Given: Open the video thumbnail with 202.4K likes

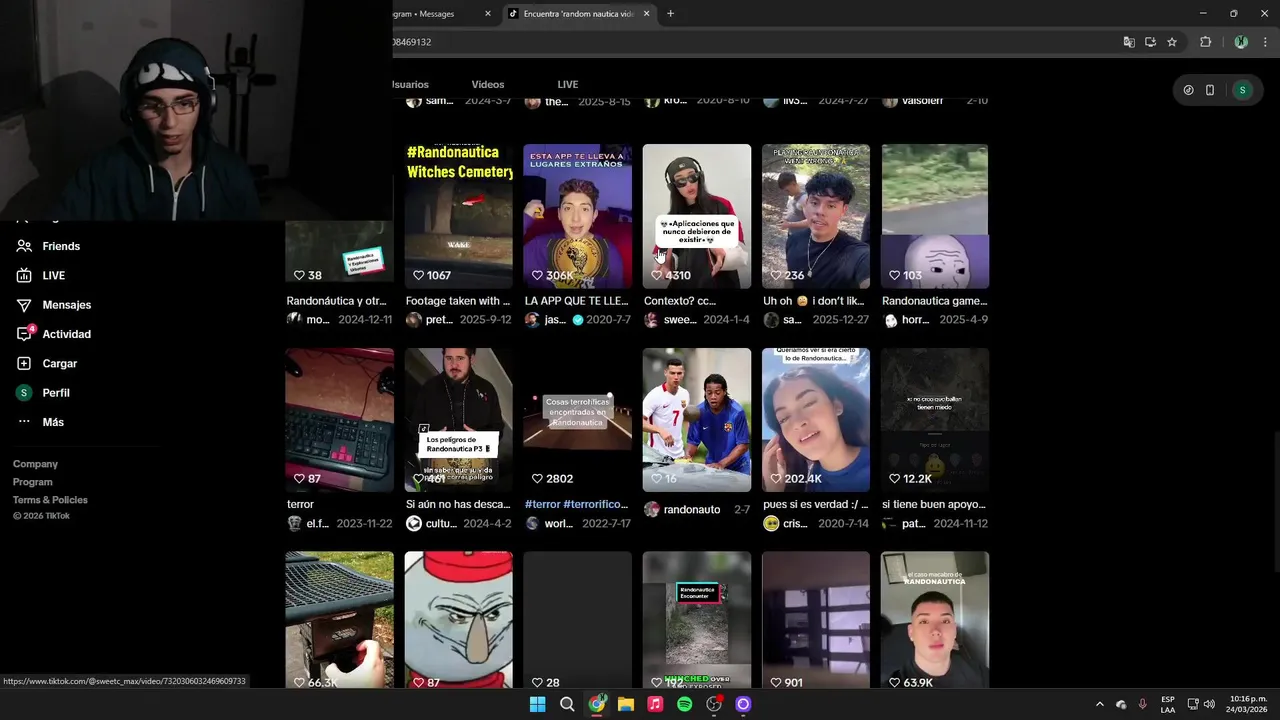Looking at the screenshot, I should coord(816,420).
